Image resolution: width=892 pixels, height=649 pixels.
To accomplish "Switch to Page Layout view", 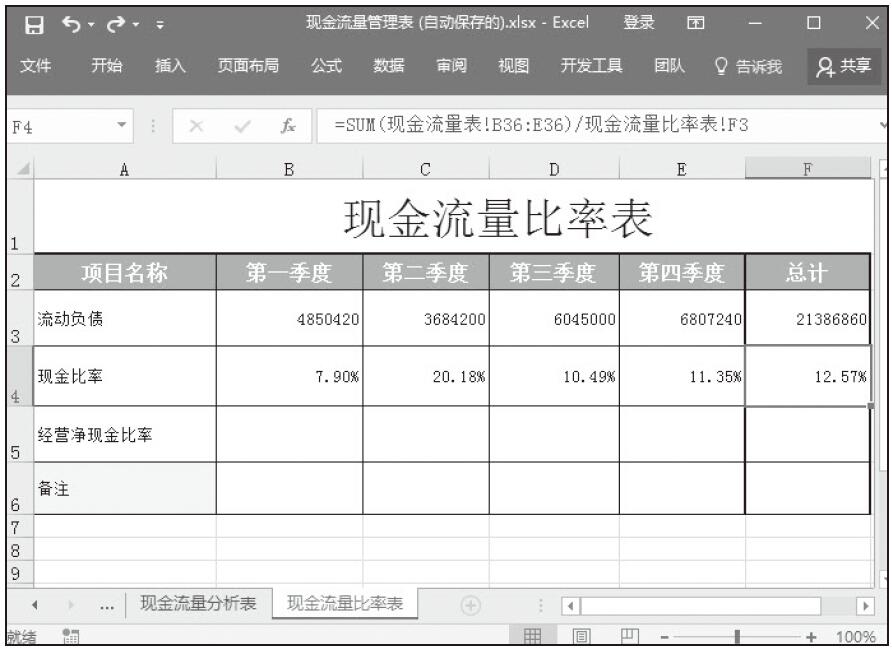I will [579, 636].
